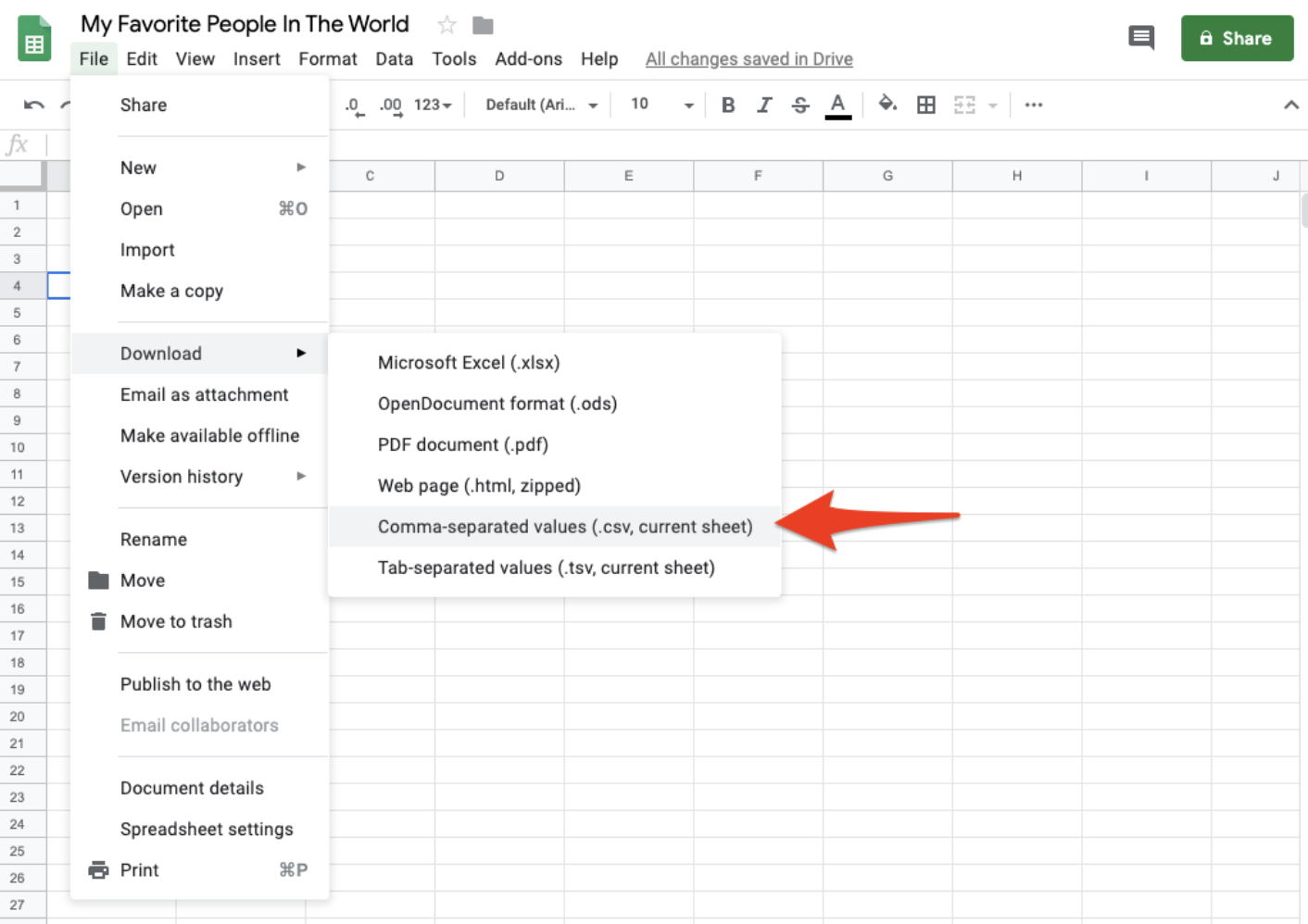This screenshot has height=924, width=1308.
Task: Click the Move to trash bin icon
Action: pos(98,621)
